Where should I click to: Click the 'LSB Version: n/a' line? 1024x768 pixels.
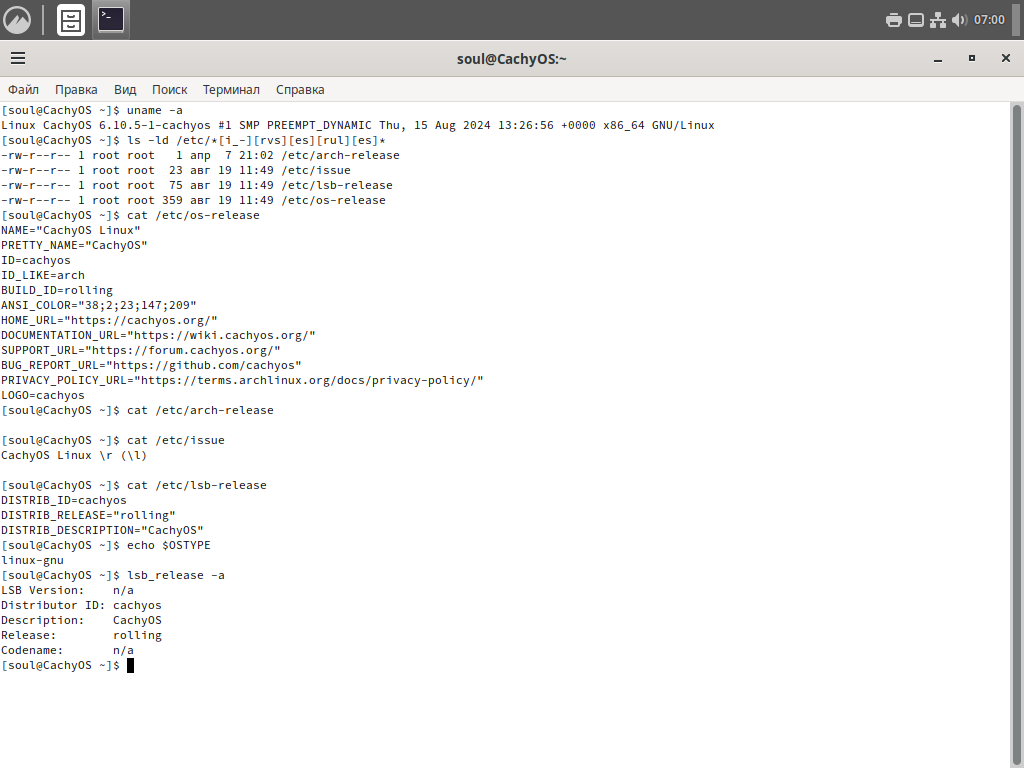[x=67, y=591]
